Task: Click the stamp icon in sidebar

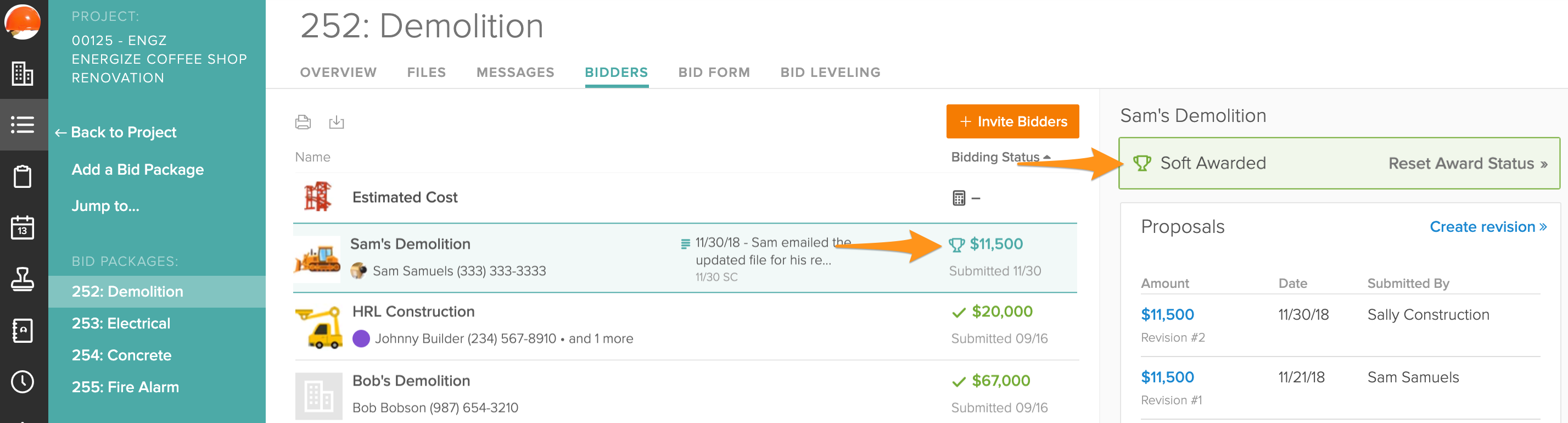Action: pyautogui.click(x=23, y=279)
